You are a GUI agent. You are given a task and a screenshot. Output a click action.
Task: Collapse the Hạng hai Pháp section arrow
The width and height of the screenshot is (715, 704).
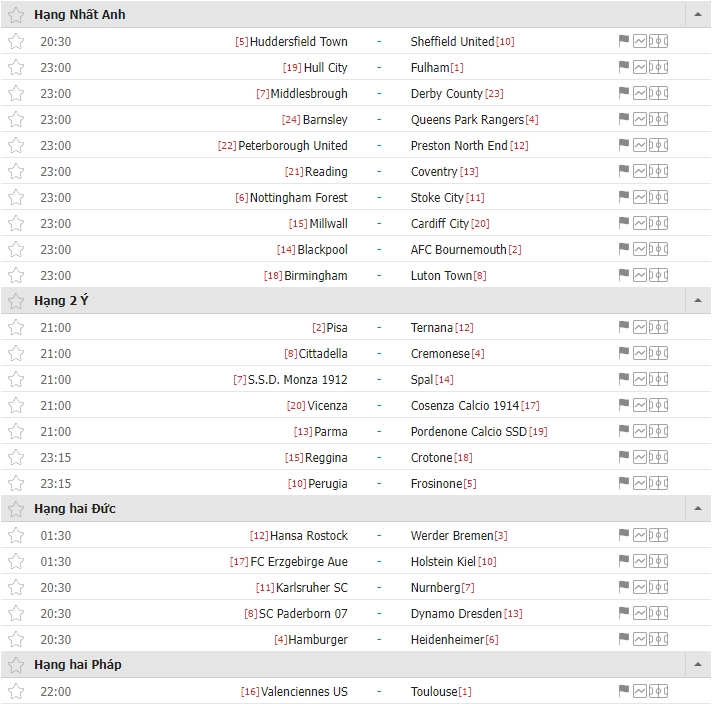click(697, 665)
